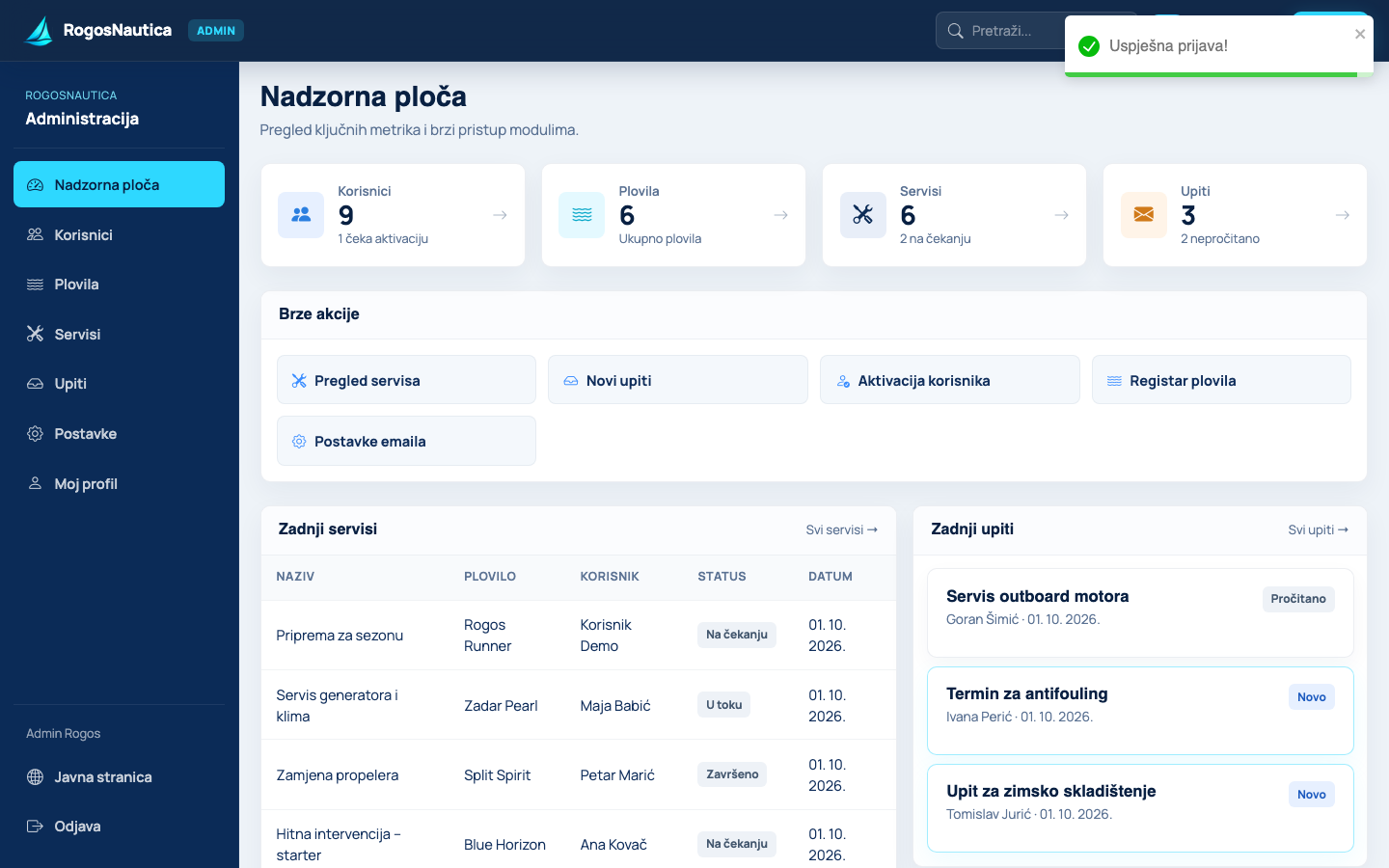Go to Korisnici in the sidebar menu

tap(119, 234)
